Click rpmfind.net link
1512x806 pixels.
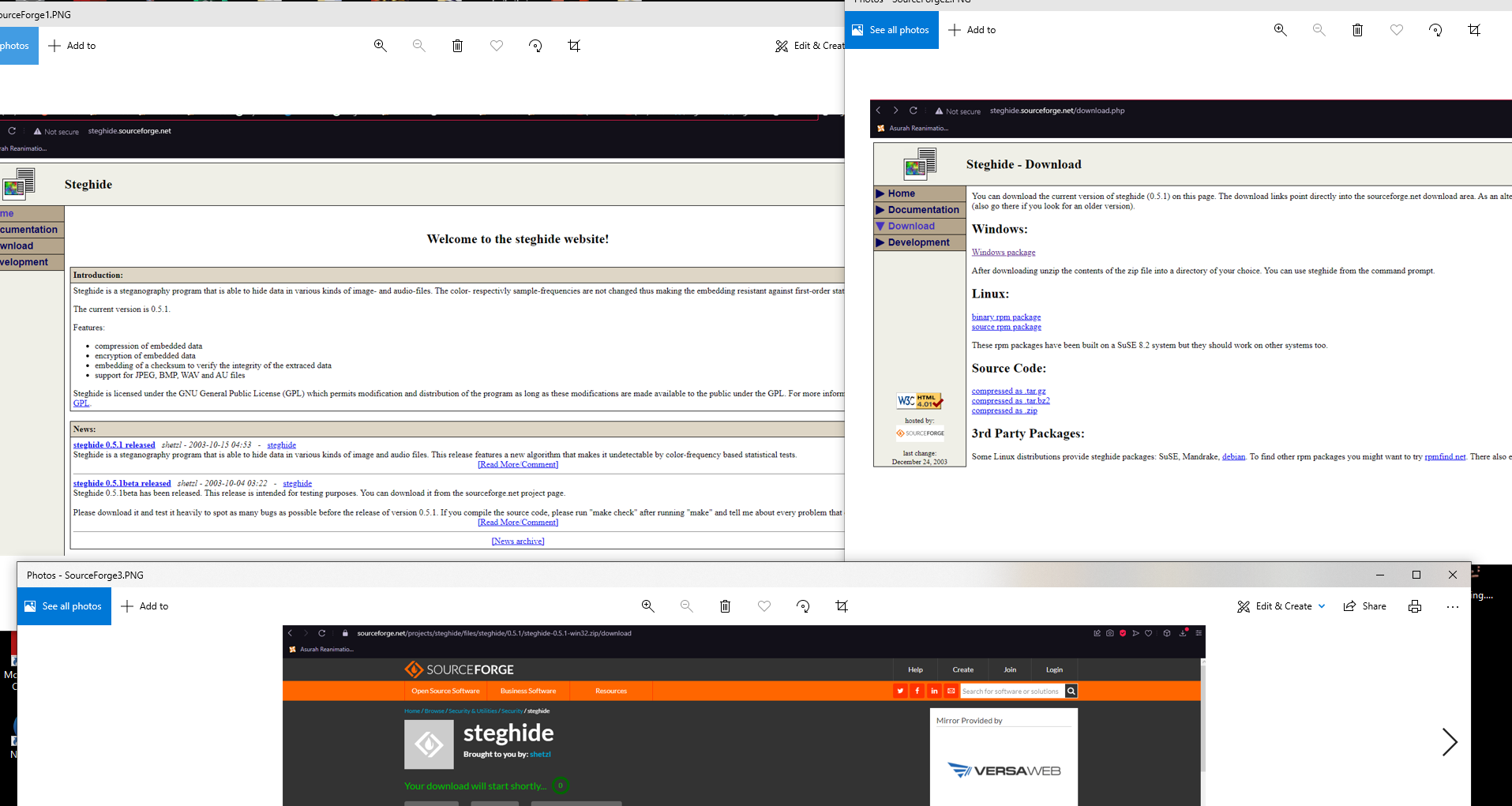pyautogui.click(x=1445, y=457)
